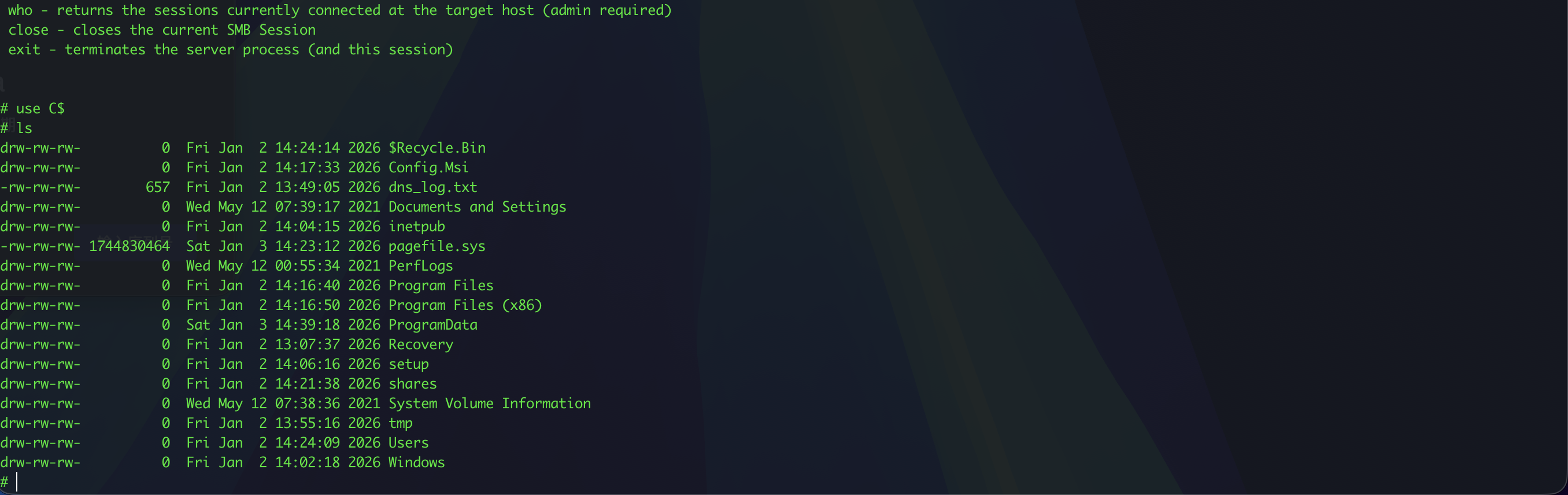Click the setup directory name
This screenshot has width=1568, height=495.
tap(408, 364)
